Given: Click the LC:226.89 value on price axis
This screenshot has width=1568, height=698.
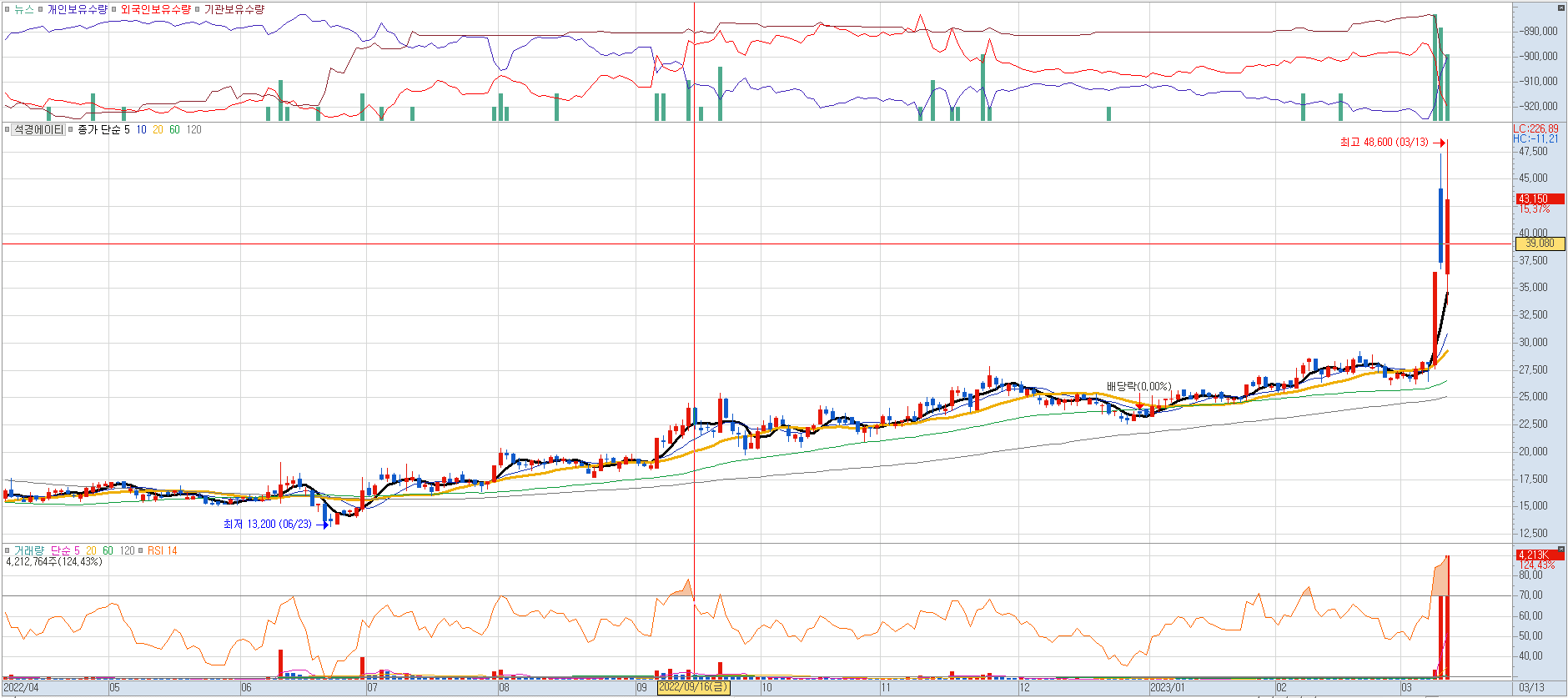Looking at the screenshot, I should tap(1536, 129).
